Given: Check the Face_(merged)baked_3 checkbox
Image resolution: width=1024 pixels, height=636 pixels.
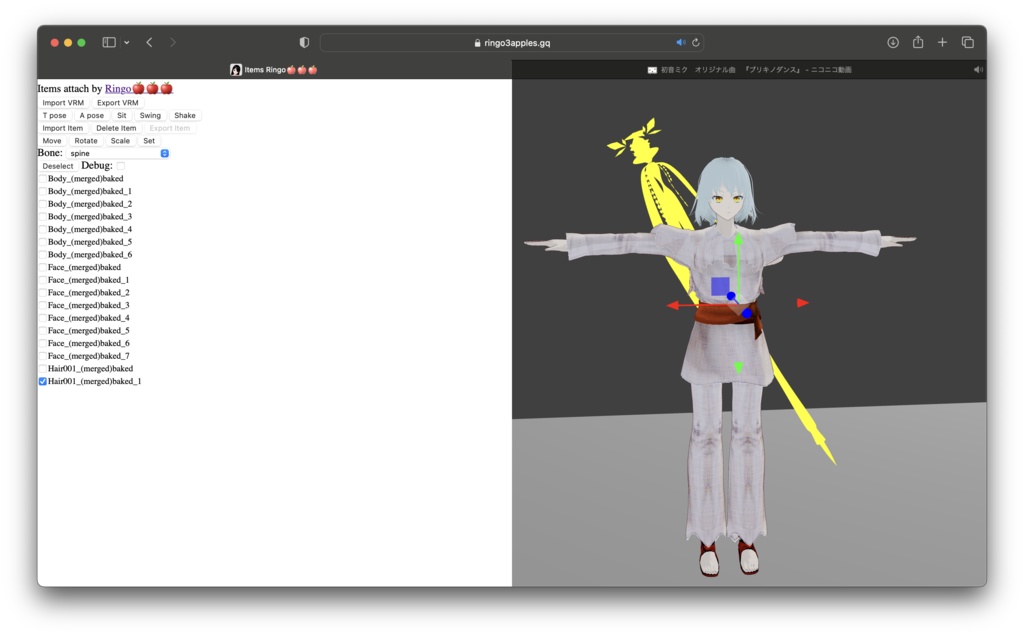Looking at the screenshot, I should point(43,305).
